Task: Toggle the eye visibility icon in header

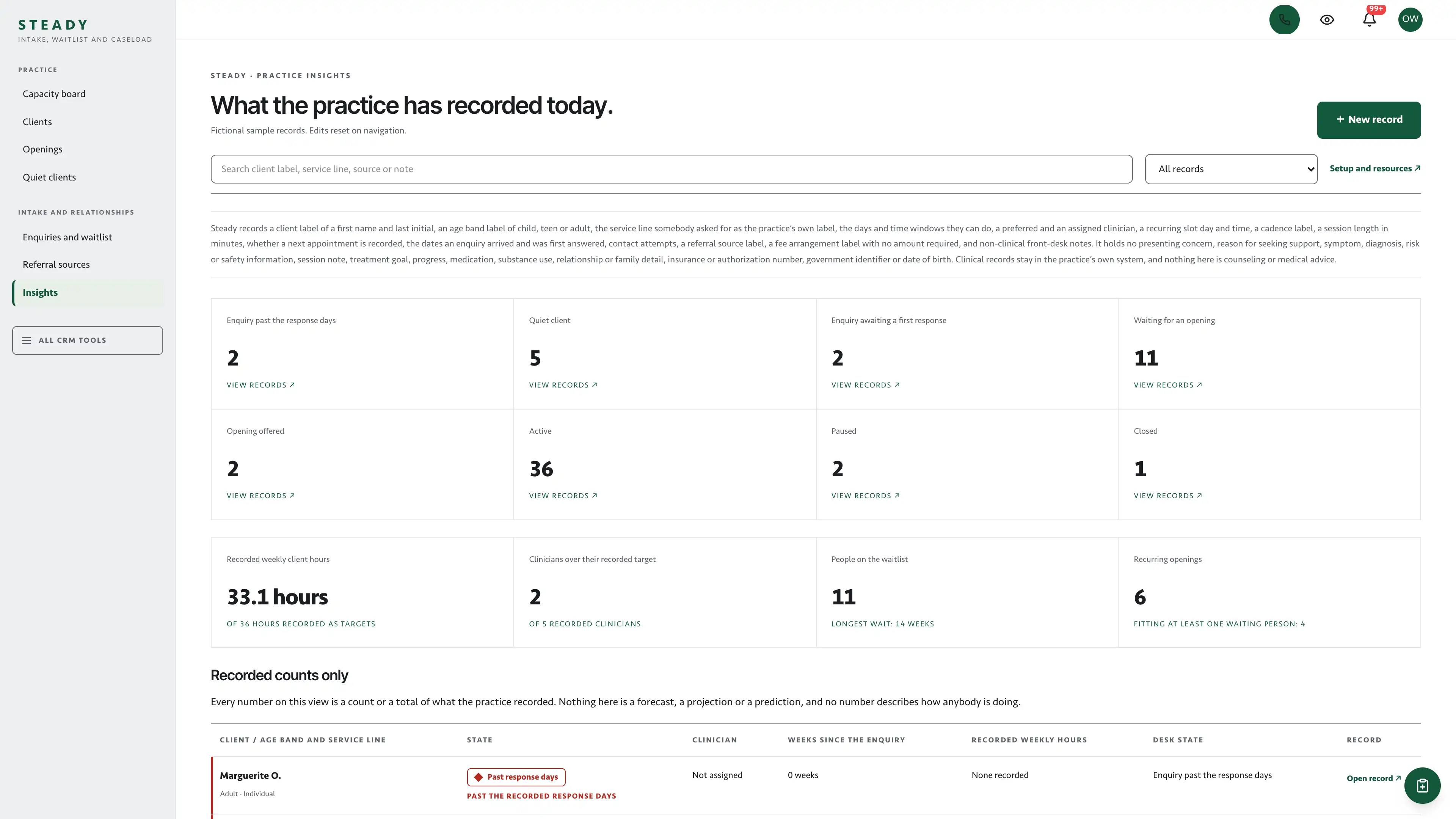Action: [x=1327, y=20]
